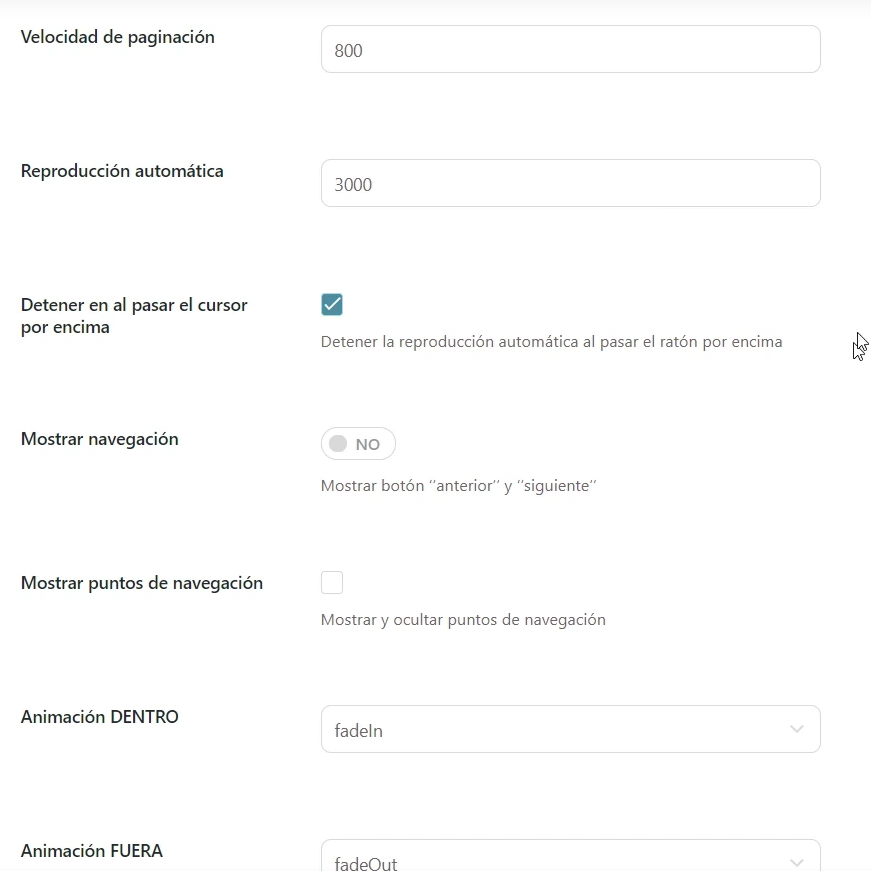Open the Animación FUERA fadeOut dropdown
This screenshot has height=871, width=871.
click(570, 856)
